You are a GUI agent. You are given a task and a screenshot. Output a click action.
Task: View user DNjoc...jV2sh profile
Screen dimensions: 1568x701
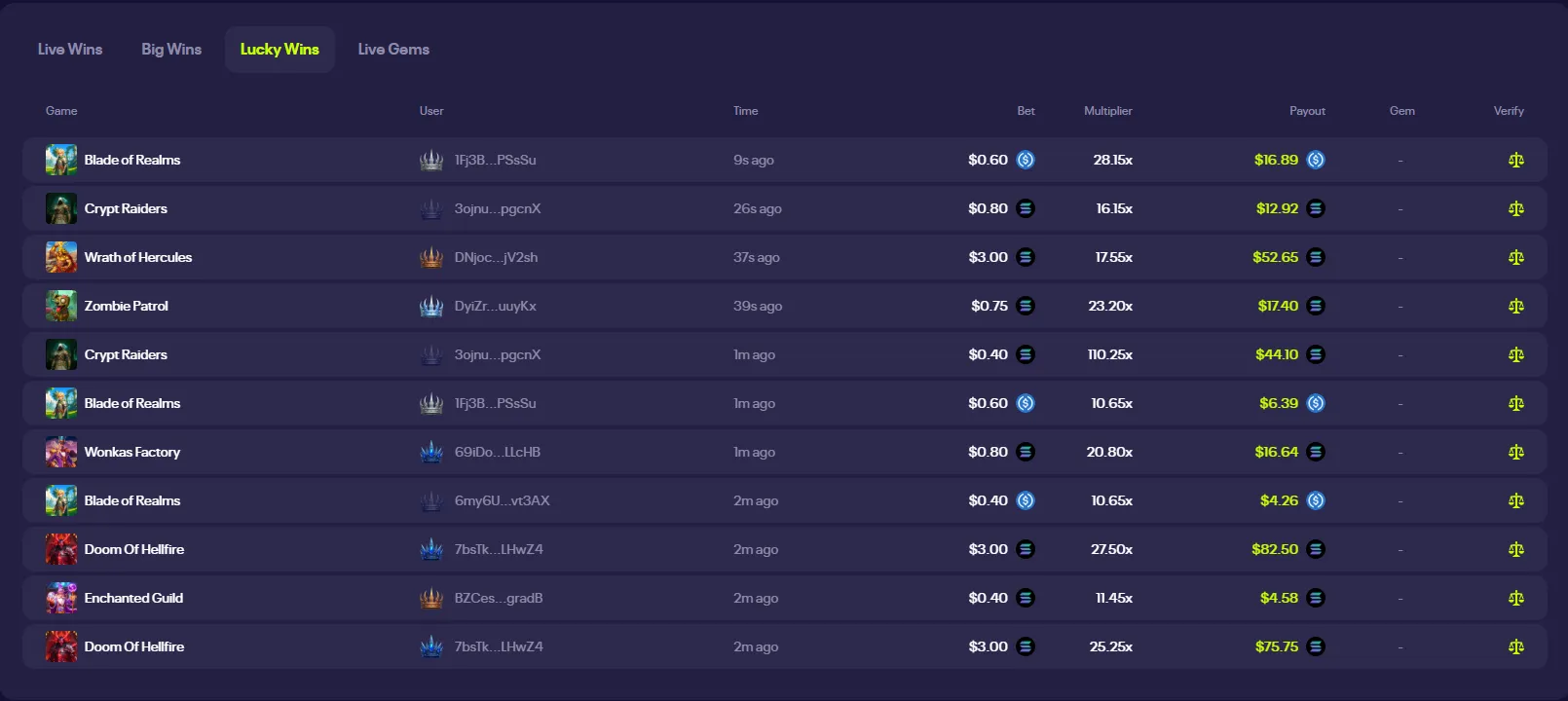[x=496, y=257]
